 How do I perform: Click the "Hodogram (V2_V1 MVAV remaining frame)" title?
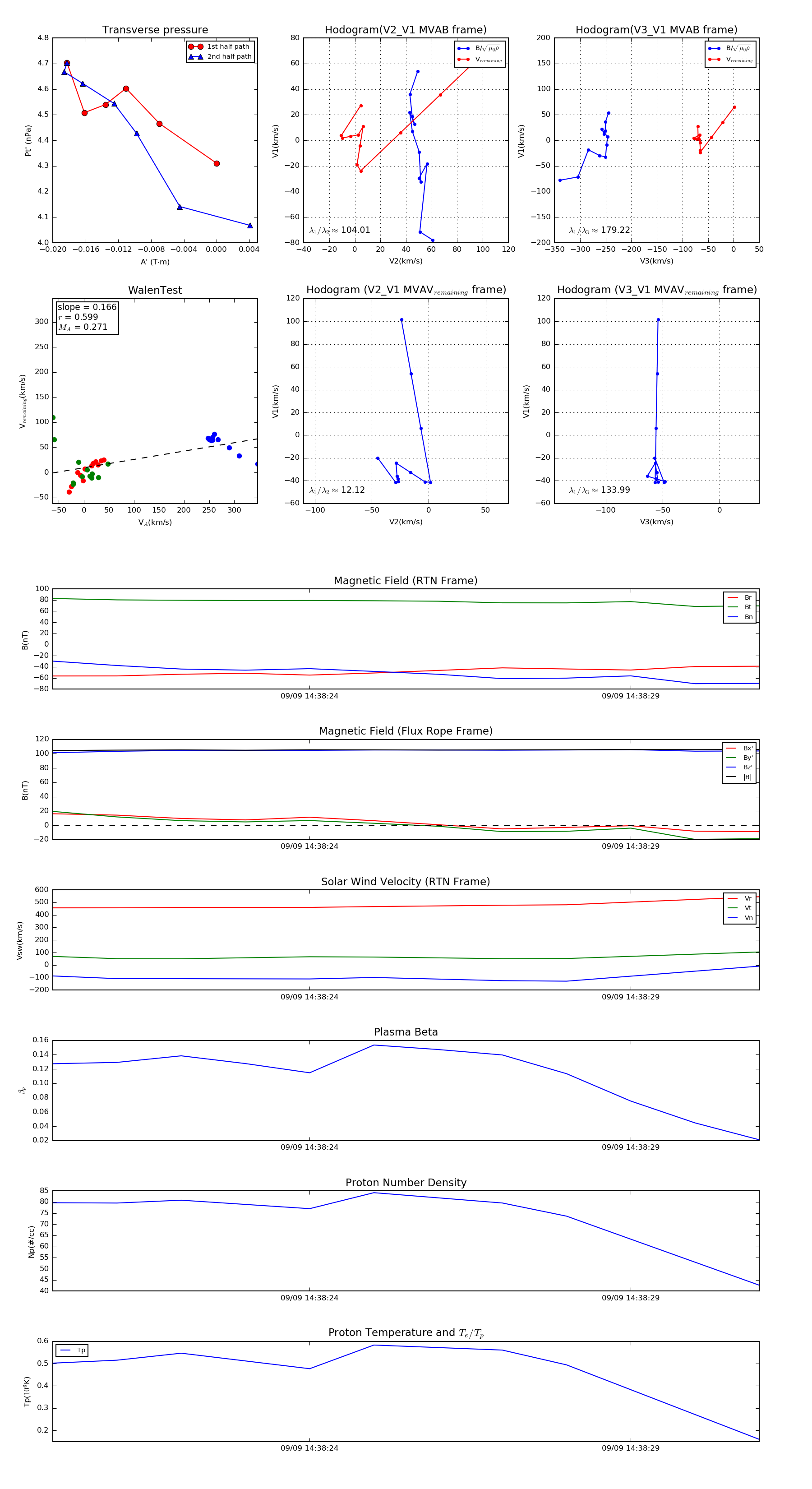406,290
